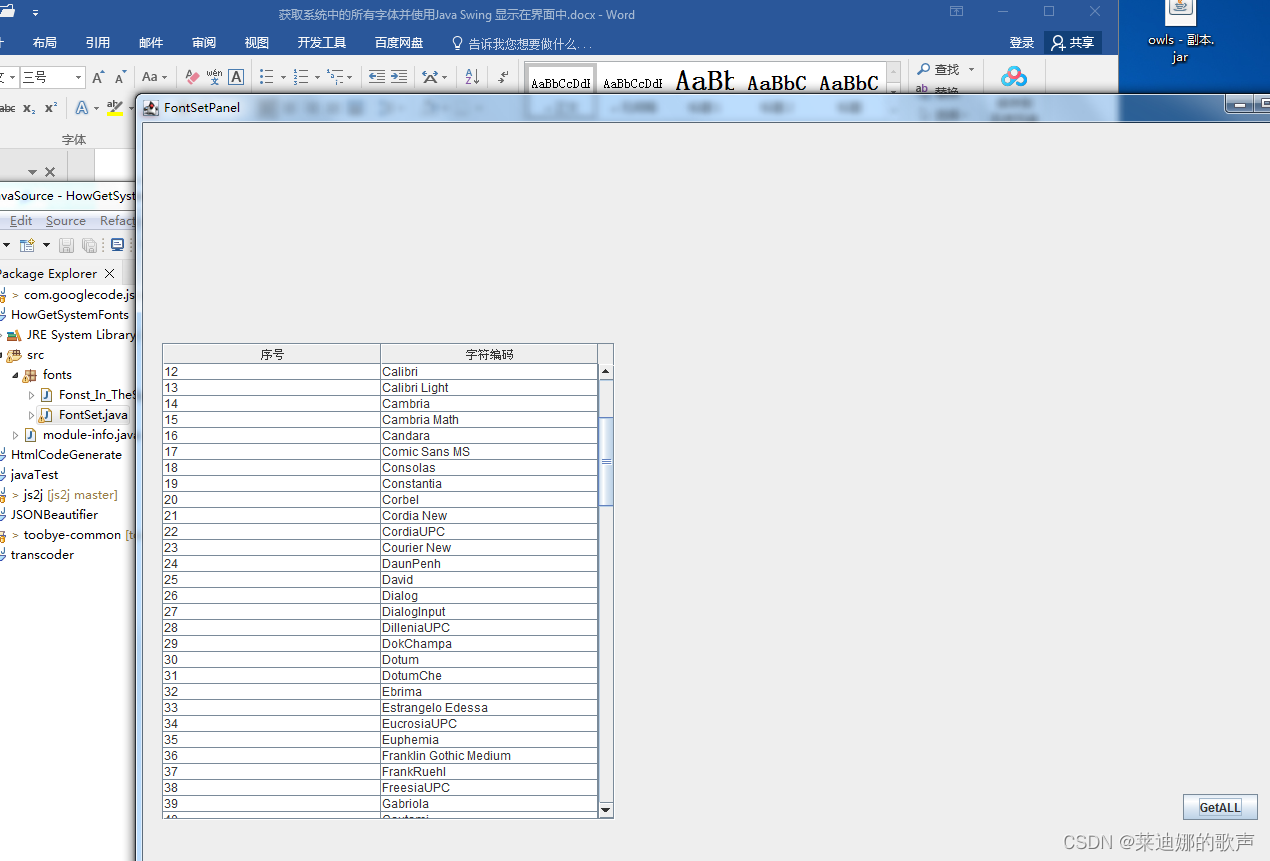
Task: Toggle show paragraph marks icon
Action: click(503, 77)
